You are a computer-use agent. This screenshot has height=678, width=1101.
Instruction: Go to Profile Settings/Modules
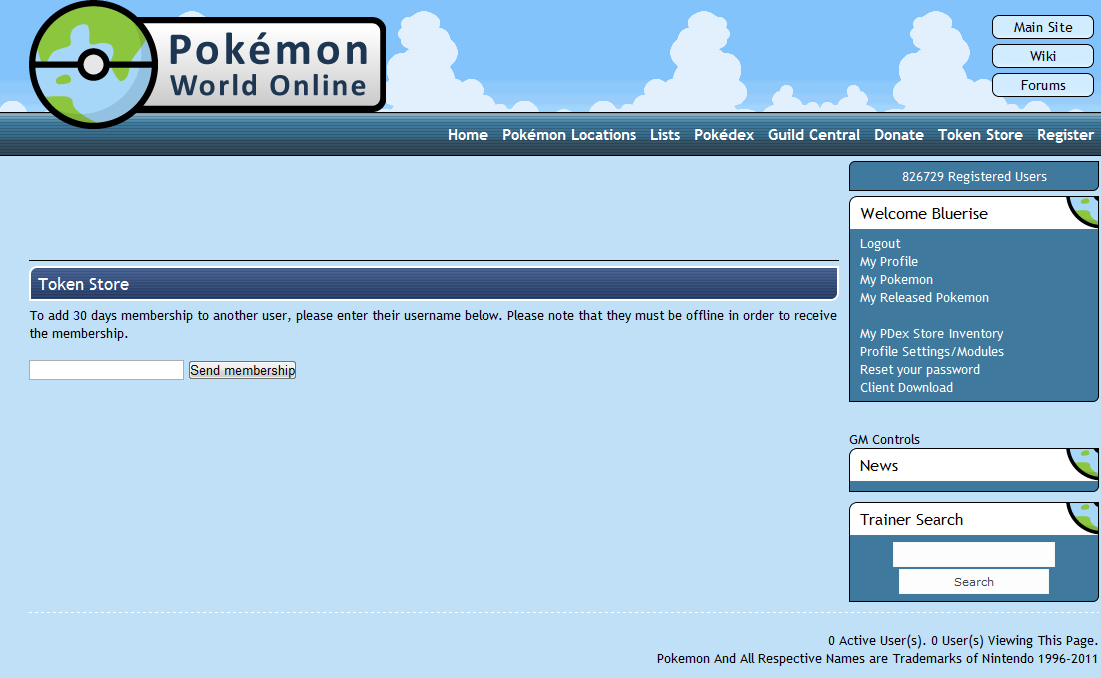click(x=931, y=352)
